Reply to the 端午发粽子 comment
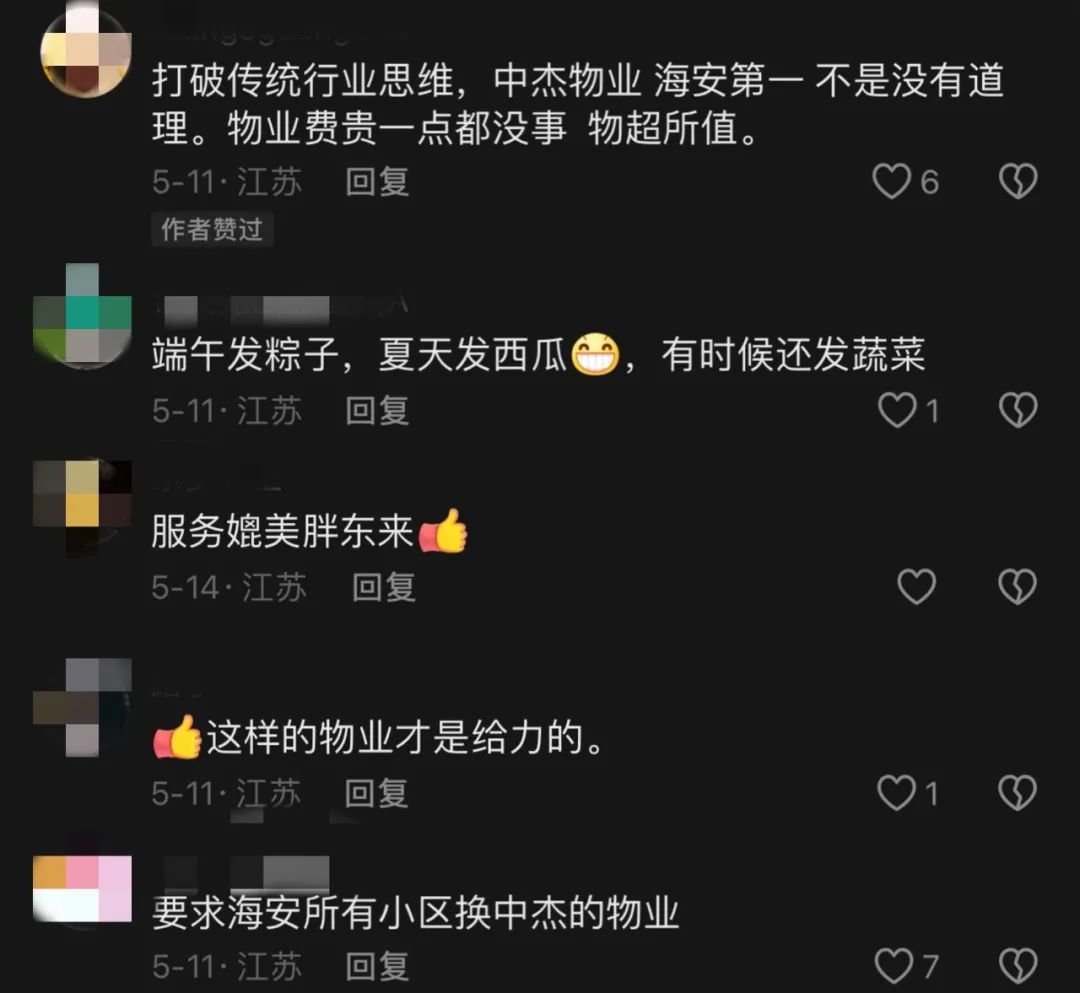Viewport: 1080px width, 993px height. pos(377,411)
